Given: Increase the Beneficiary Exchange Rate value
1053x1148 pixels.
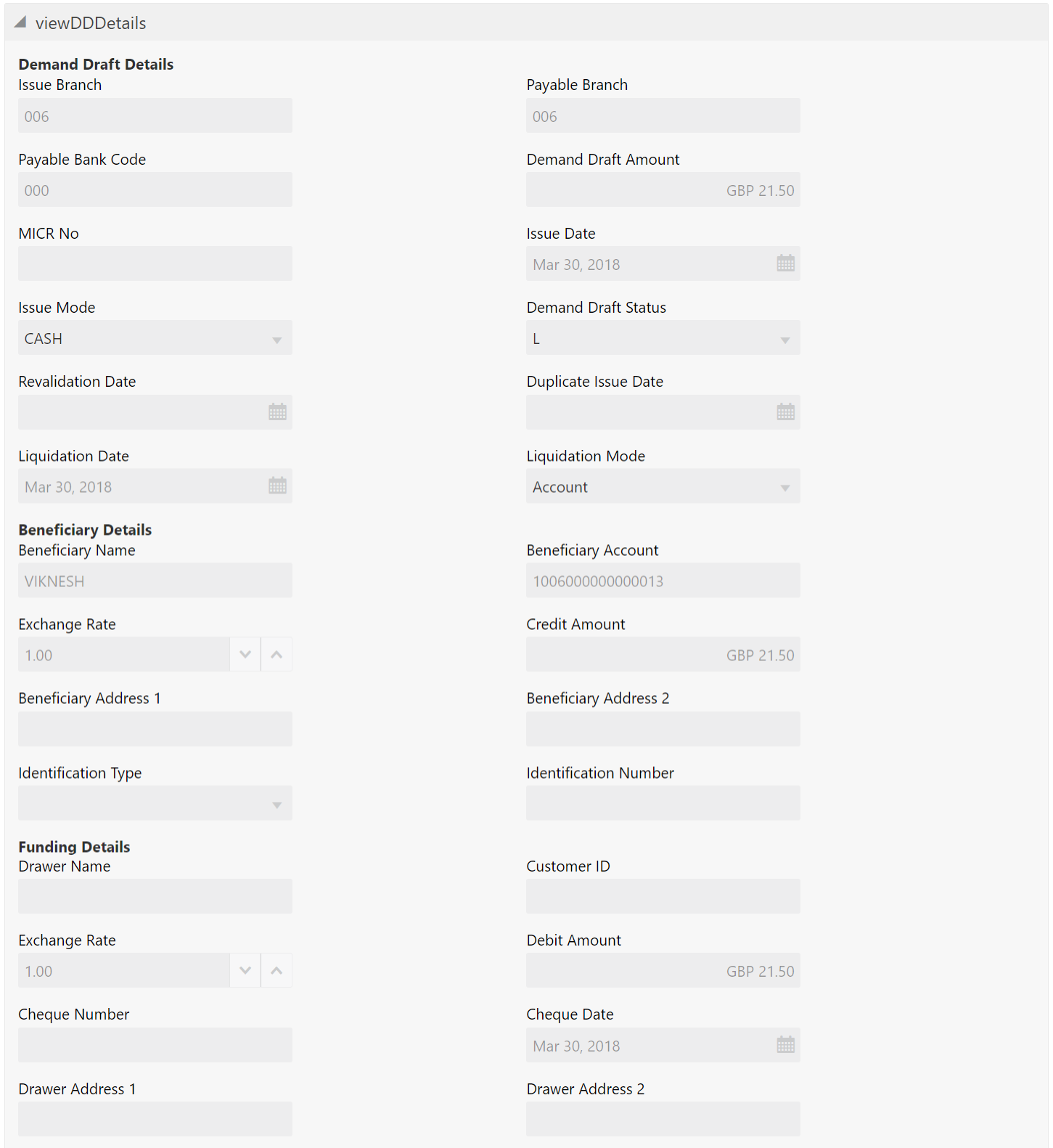Looking at the screenshot, I should pos(276,655).
